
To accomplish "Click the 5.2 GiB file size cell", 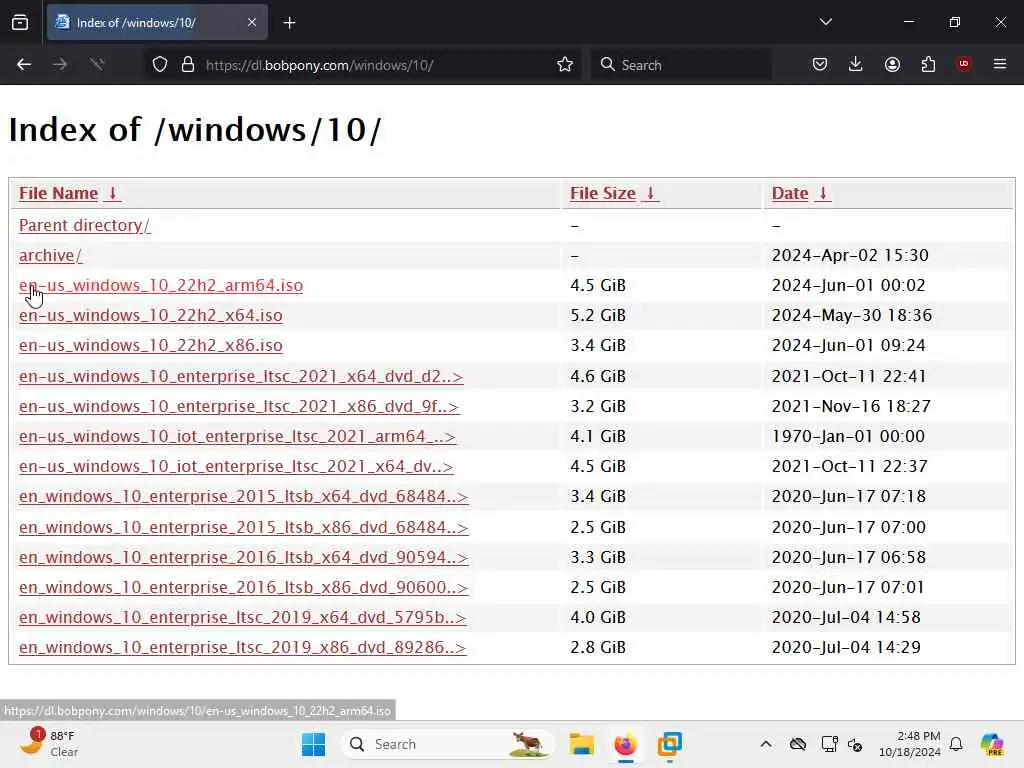I will click(x=598, y=315).
